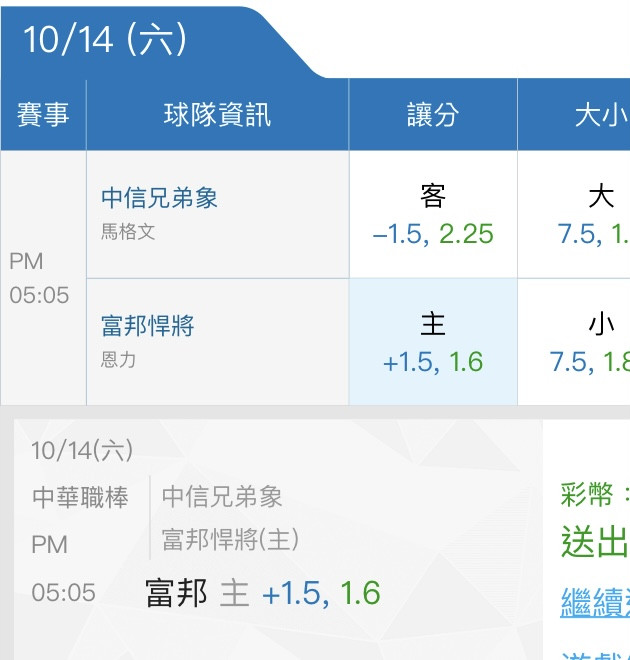This screenshot has height=660, width=630.
Task: Click the 繼續 continue link
Action: click(595, 603)
